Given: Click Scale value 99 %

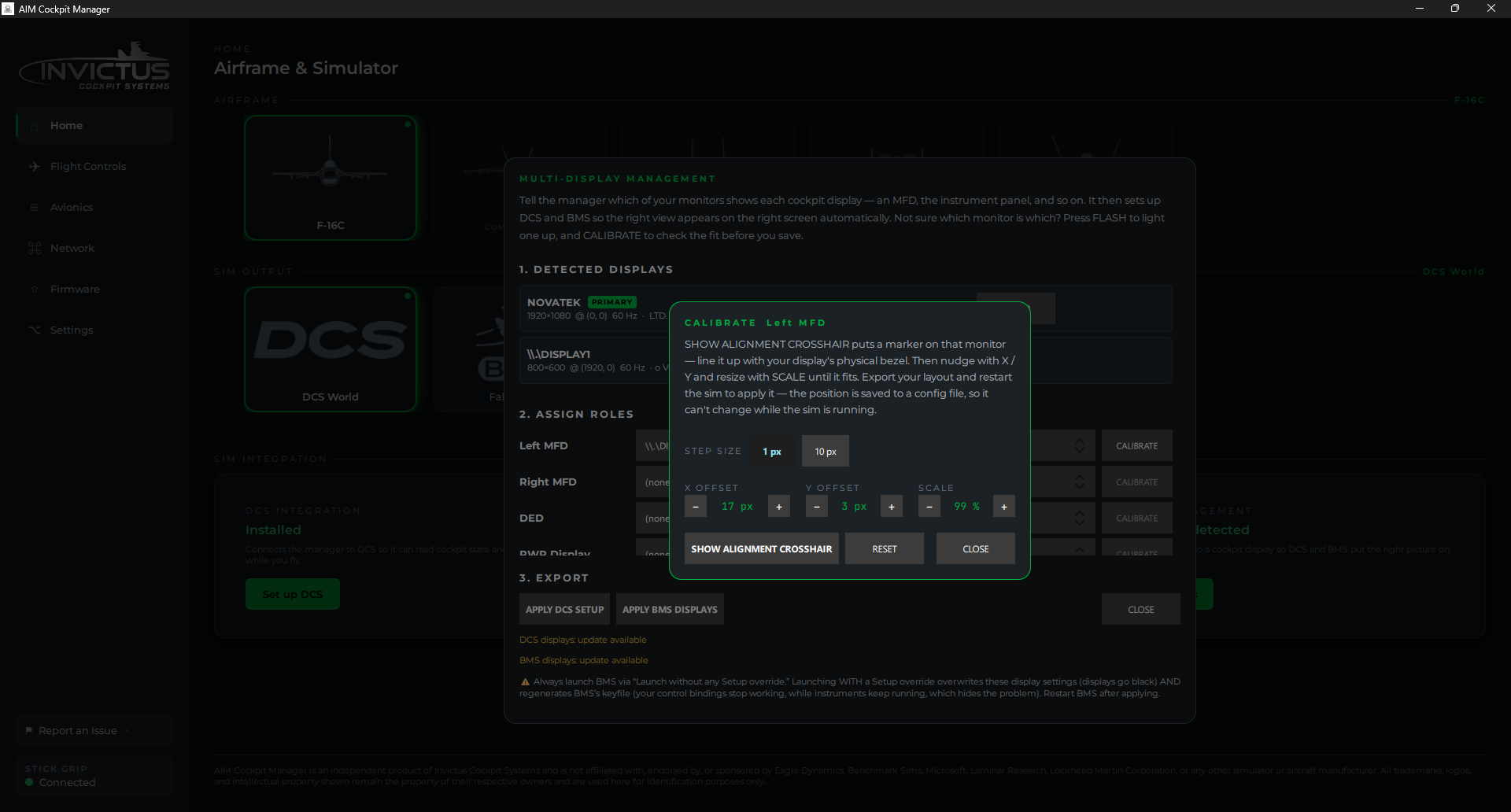Looking at the screenshot, I should click(x=966, y=507).
